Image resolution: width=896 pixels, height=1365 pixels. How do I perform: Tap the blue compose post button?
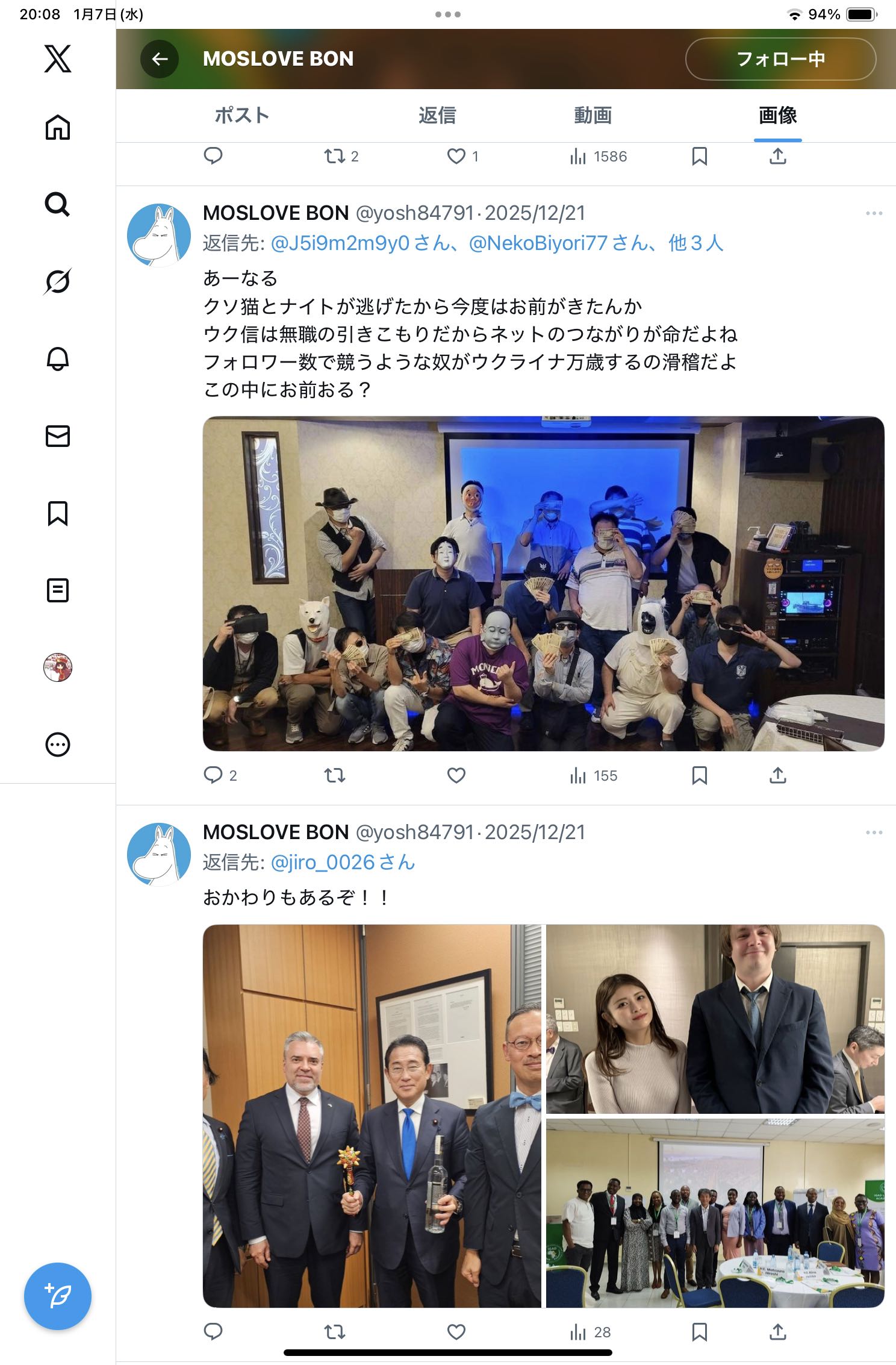[x=58, y=1296]
